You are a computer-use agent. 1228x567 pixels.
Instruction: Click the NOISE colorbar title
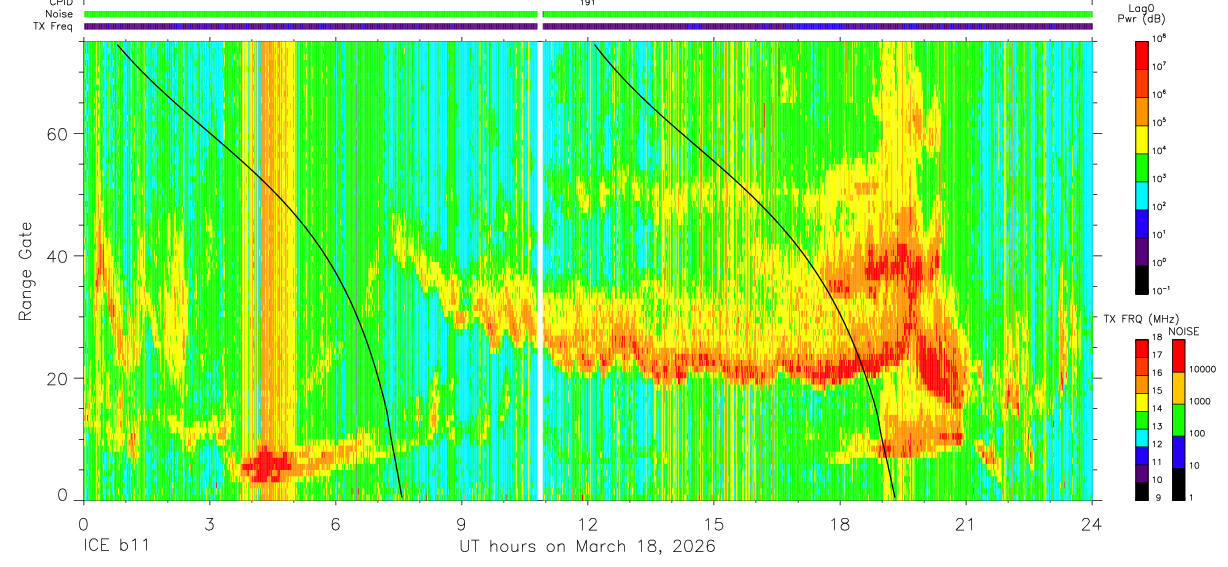[1184, 330]
